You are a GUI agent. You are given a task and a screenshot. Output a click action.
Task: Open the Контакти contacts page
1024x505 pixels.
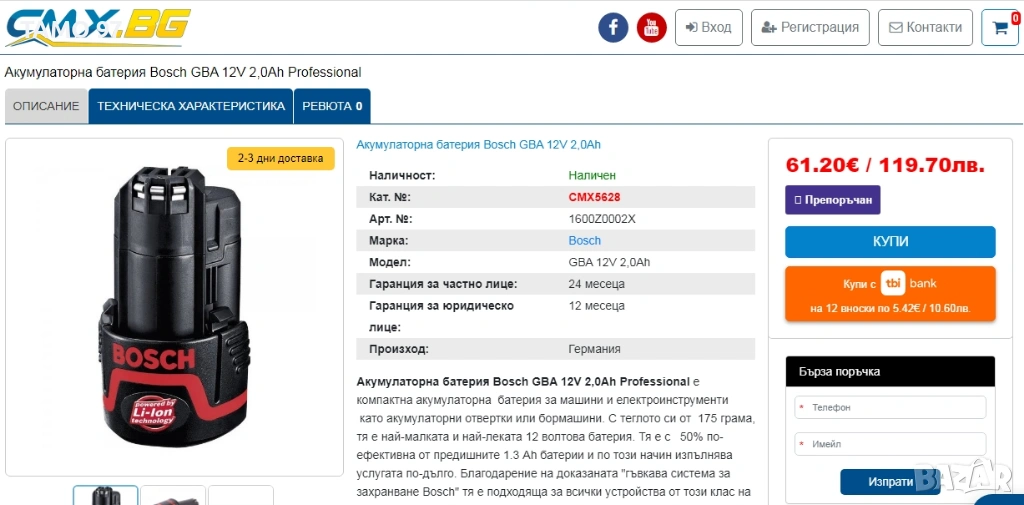tap(925, 27)
